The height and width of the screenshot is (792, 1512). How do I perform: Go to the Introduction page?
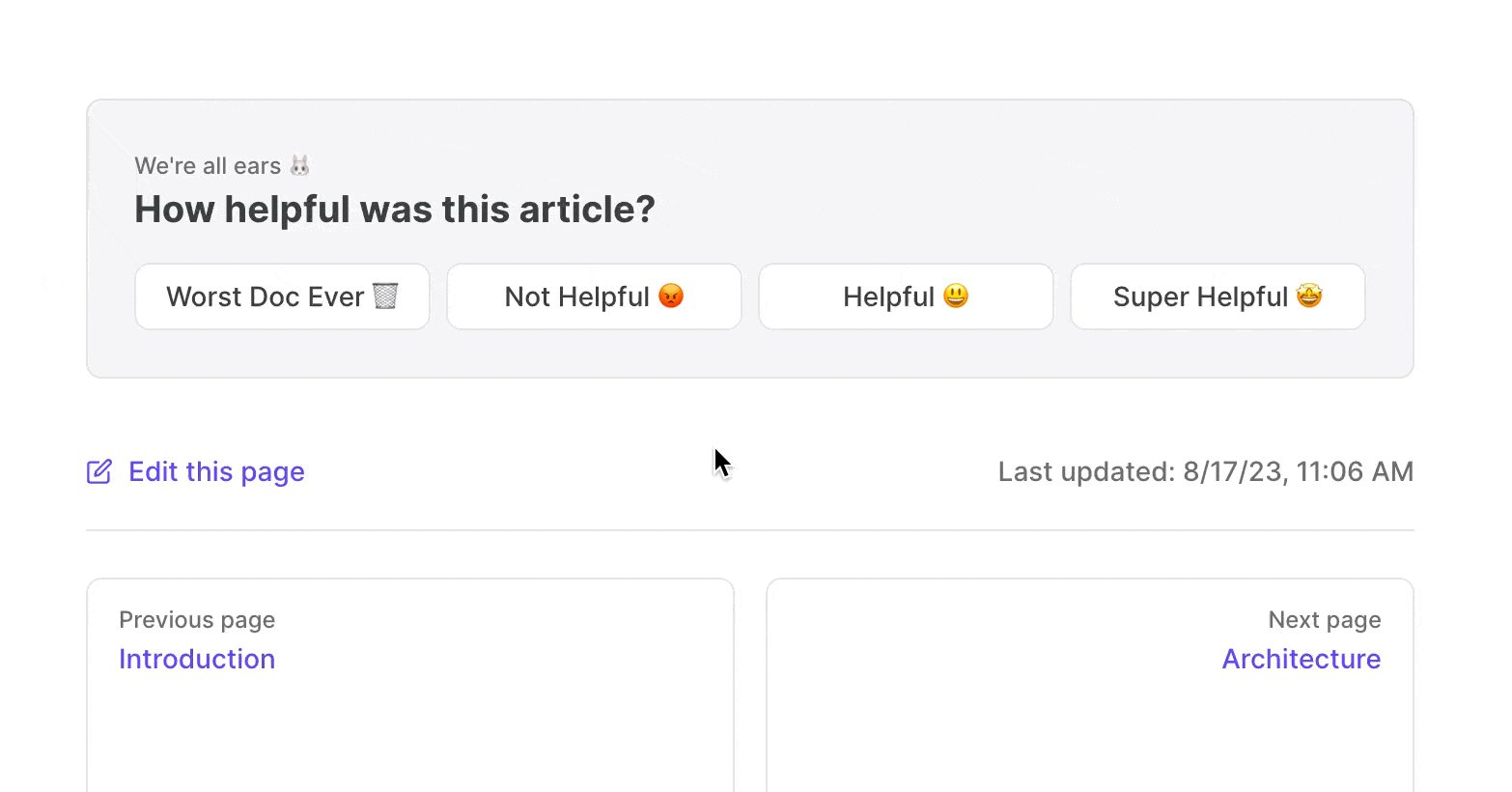coord(197,659)
